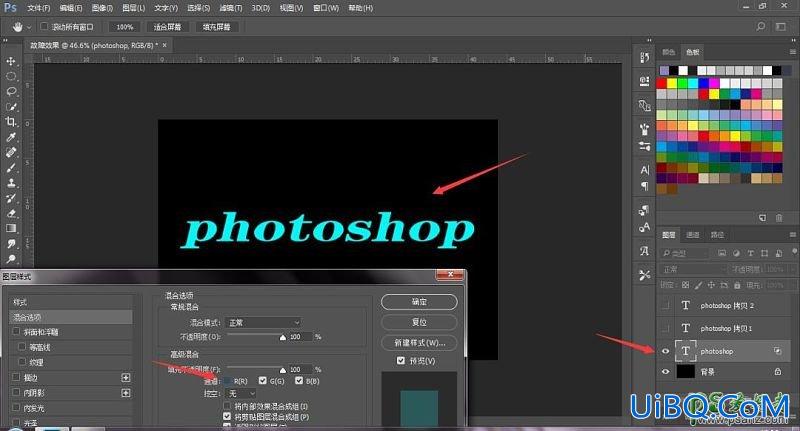This screenshot has width=800, height=431.
Task: Open Swatches panel flyout menu
Action: click(792, 52)
